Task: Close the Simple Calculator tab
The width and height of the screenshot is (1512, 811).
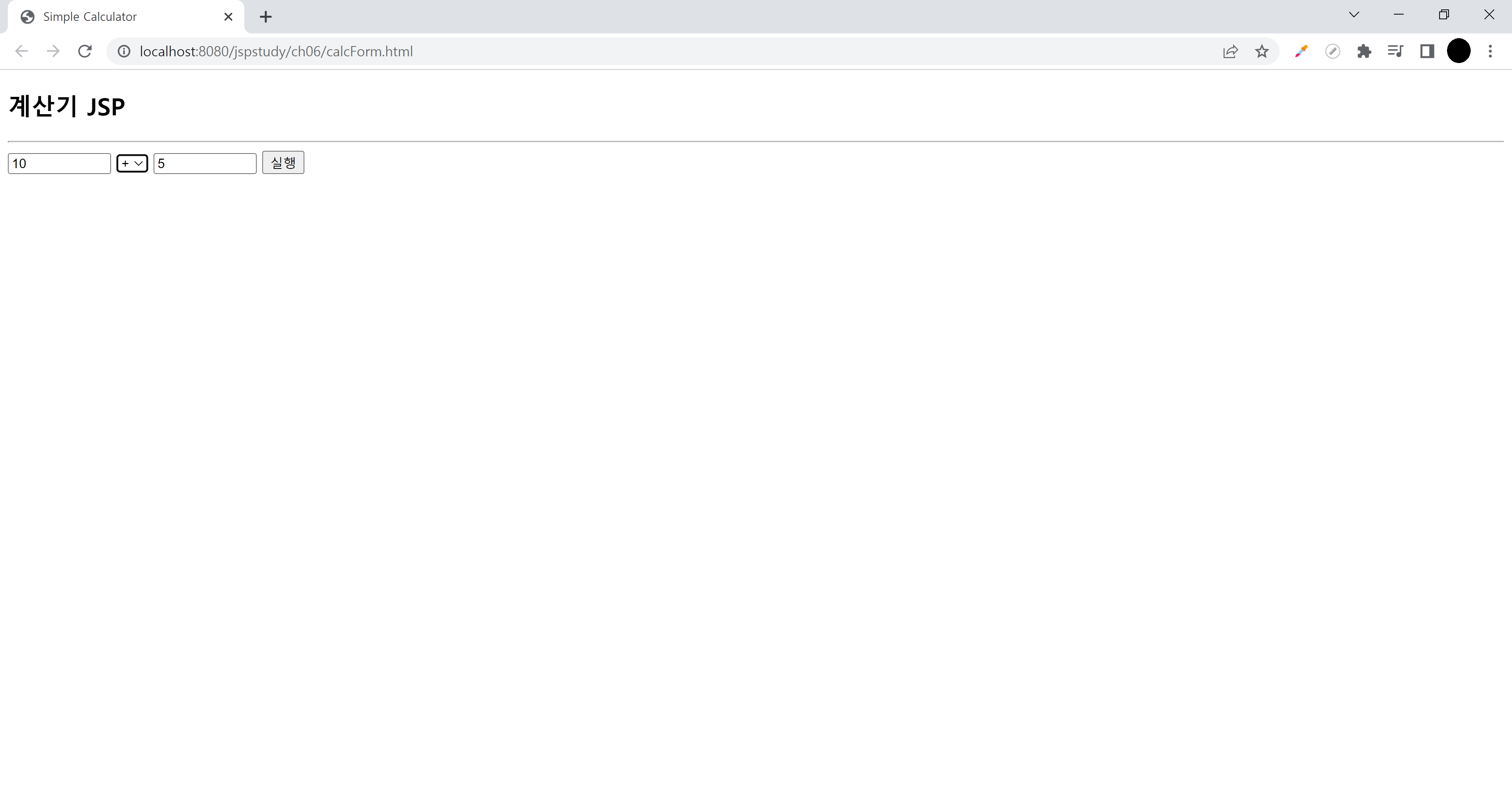Action: tap(228, 17)
